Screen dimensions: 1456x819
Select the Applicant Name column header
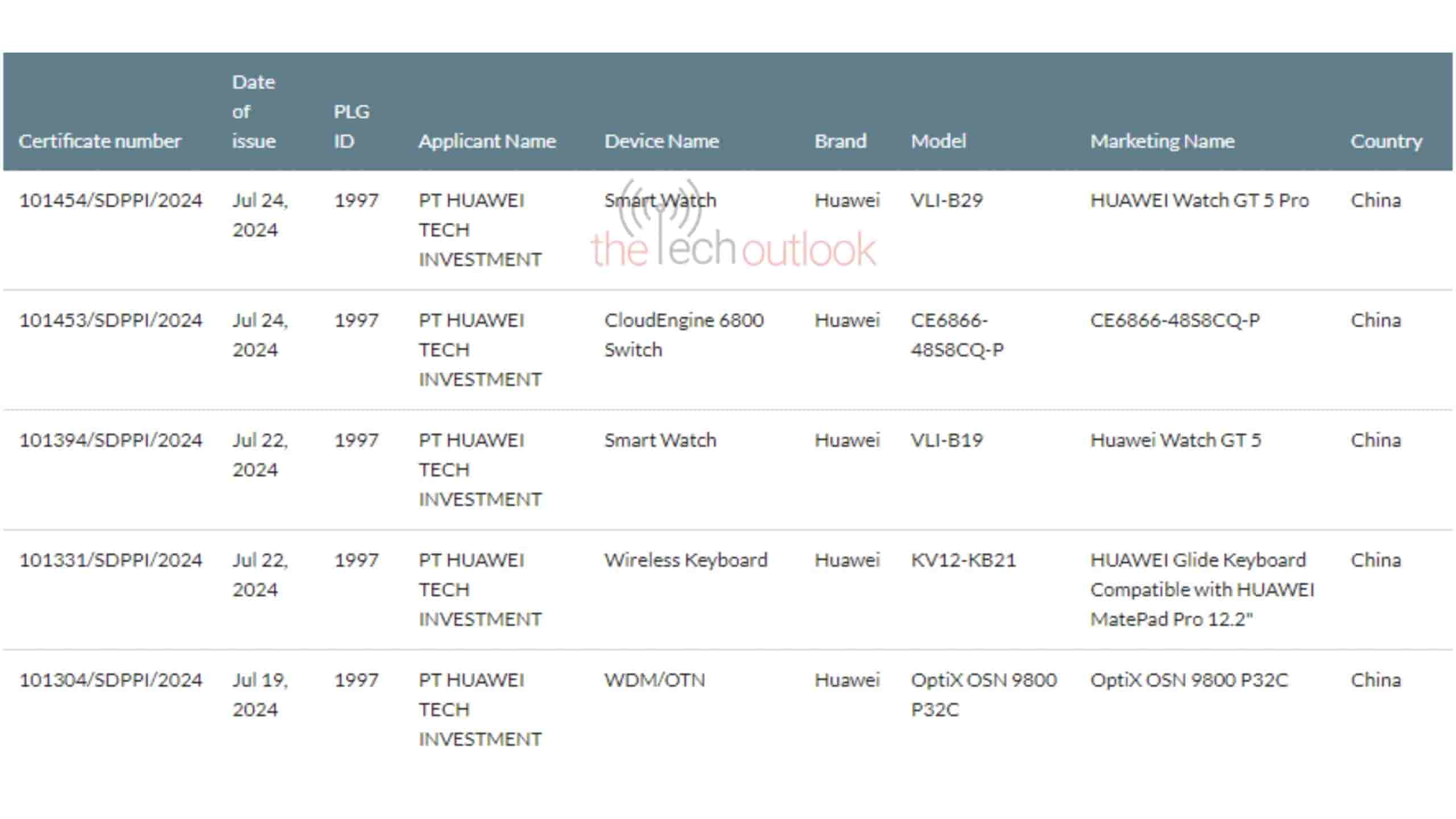[487, 141]
